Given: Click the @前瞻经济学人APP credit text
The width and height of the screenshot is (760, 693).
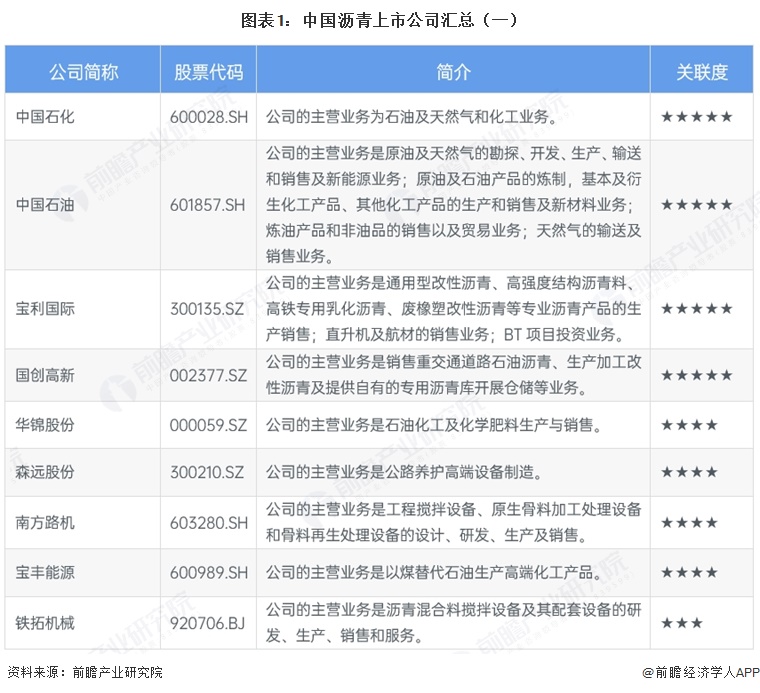Looking at the screenshot, I should click(701, 672).
